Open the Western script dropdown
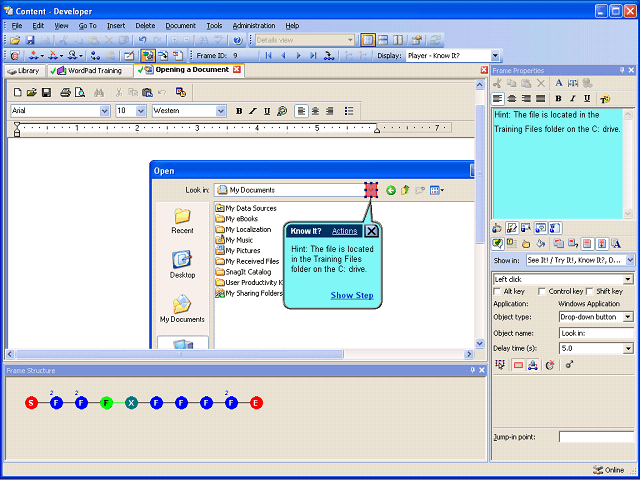640x480 pixels. [x=221, y=111]
